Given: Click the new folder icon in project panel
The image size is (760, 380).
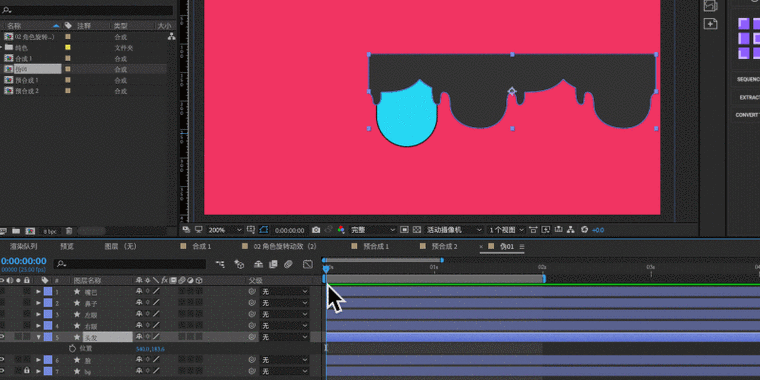Looking at the screenshot, I should (x=16, y=231).
